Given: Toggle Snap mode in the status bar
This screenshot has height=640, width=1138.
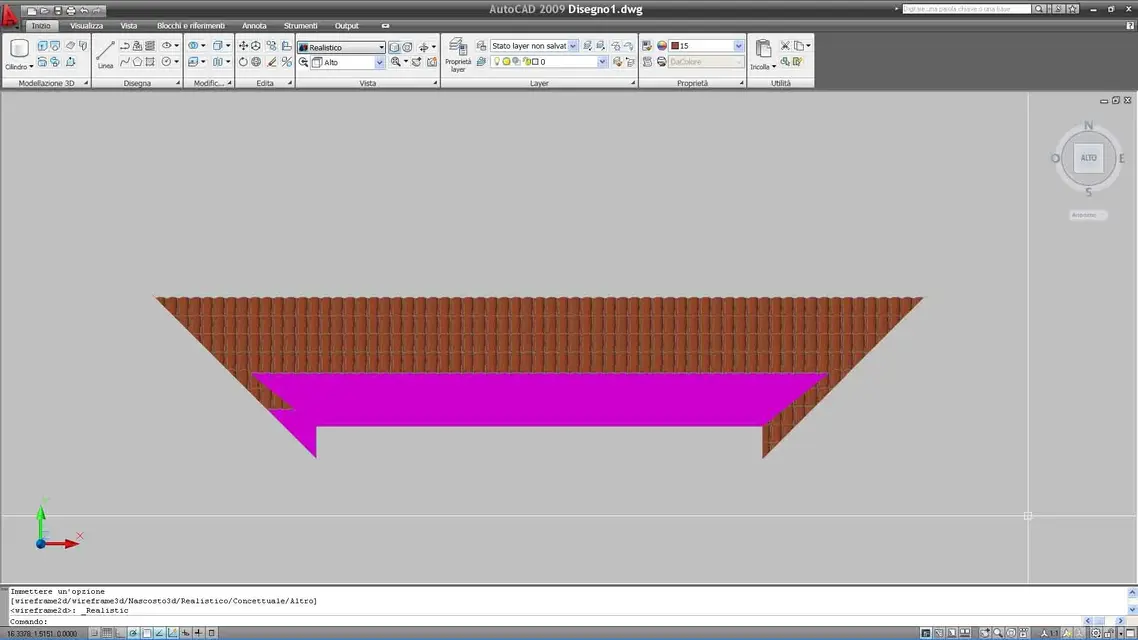Looking at the screenshot, I should (94, 633).
